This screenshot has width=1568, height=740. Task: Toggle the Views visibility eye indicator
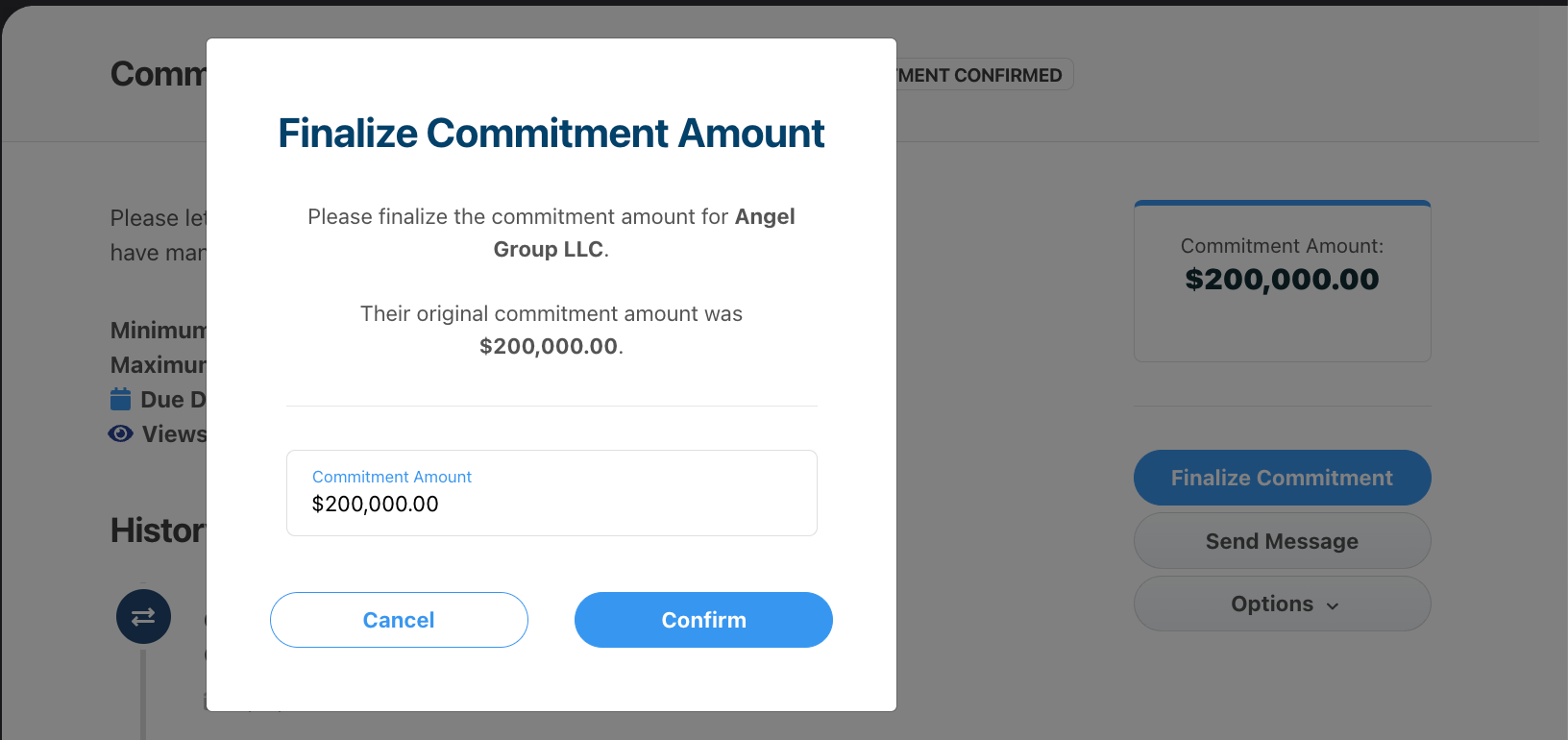pos(120,433)
